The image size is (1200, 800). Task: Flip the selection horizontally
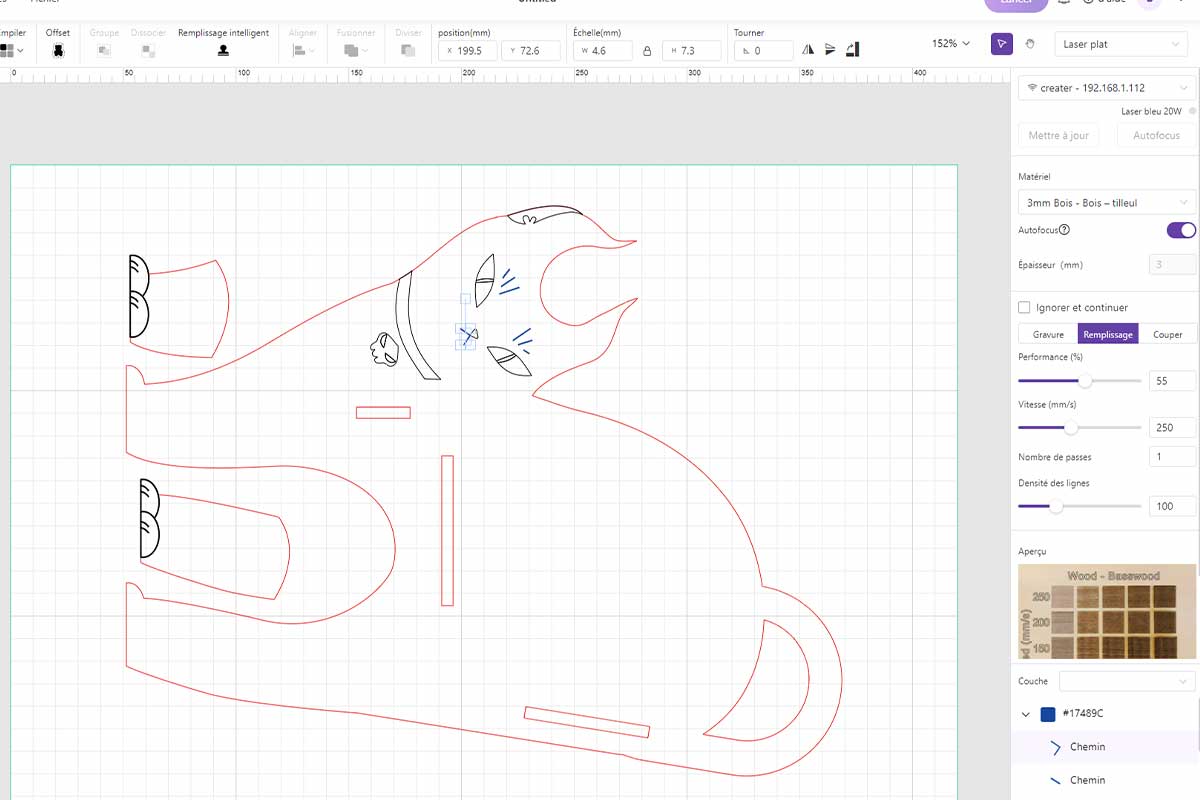(x=808, y=50)
